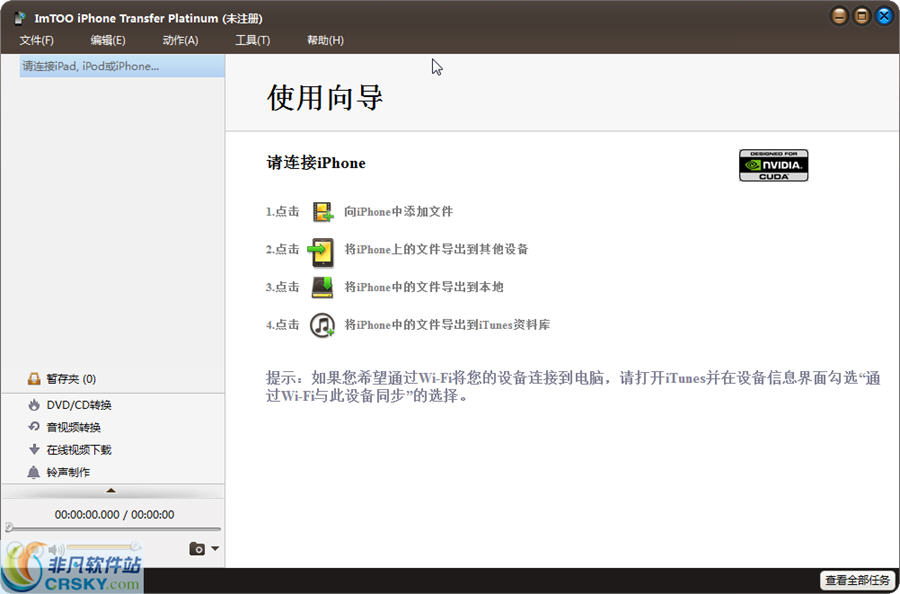Click text 向iPhone中添加文件
The height and width of the screenshot is (594, 900).
(398, 212)
